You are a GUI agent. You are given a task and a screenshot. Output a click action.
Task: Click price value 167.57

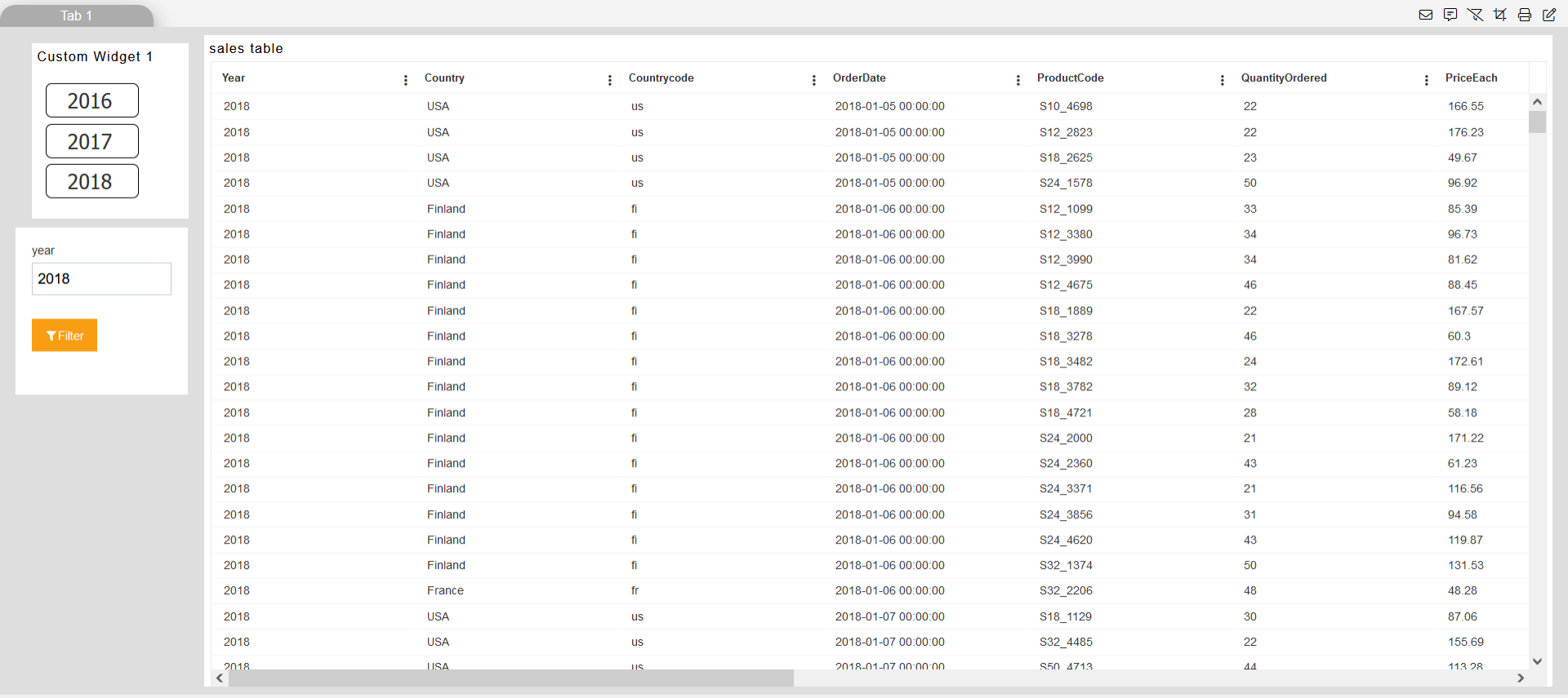coord(1466,311)
